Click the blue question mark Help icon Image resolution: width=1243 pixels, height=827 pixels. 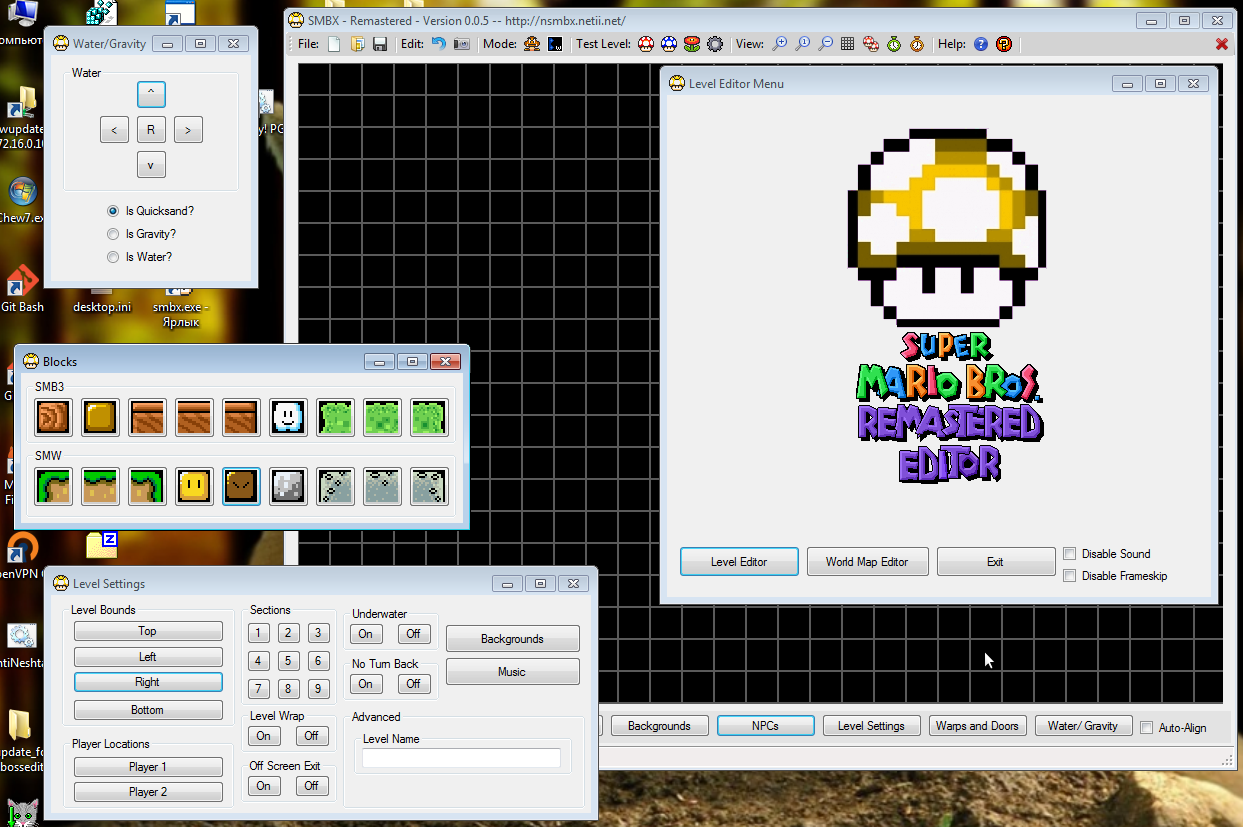click(x=981, y=44)
